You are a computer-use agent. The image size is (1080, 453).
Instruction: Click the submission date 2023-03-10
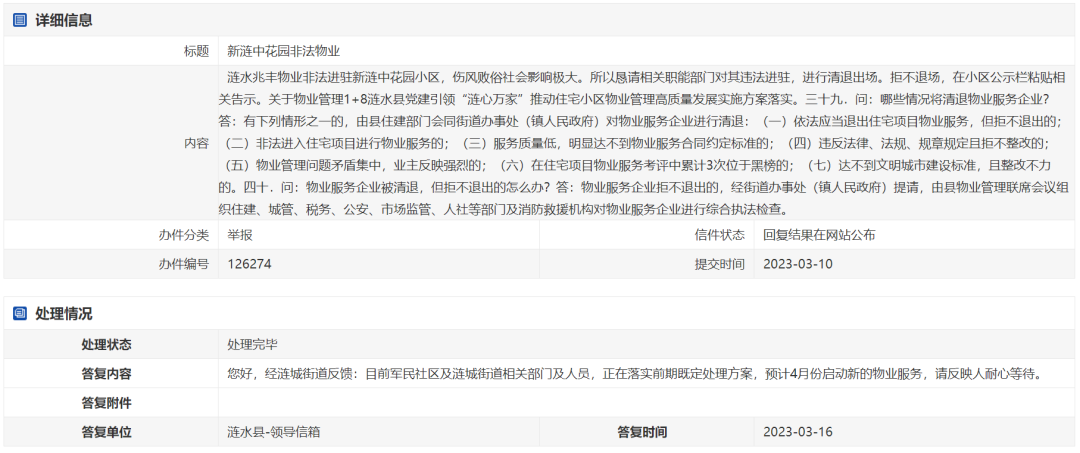point(797,264)
